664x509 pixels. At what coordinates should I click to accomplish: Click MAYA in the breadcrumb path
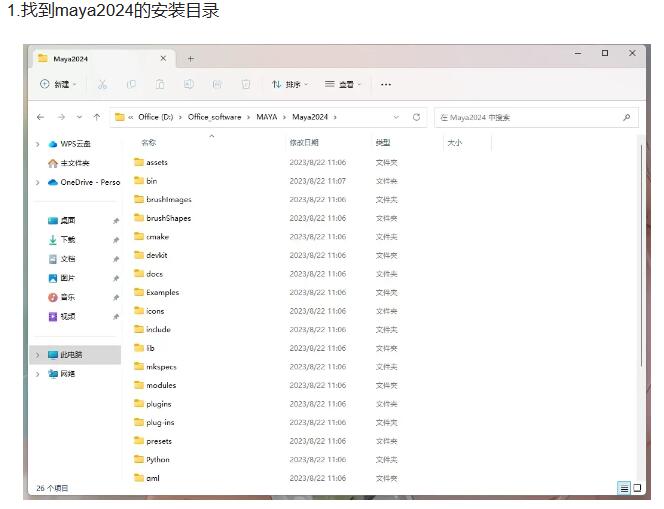[266, 117]
